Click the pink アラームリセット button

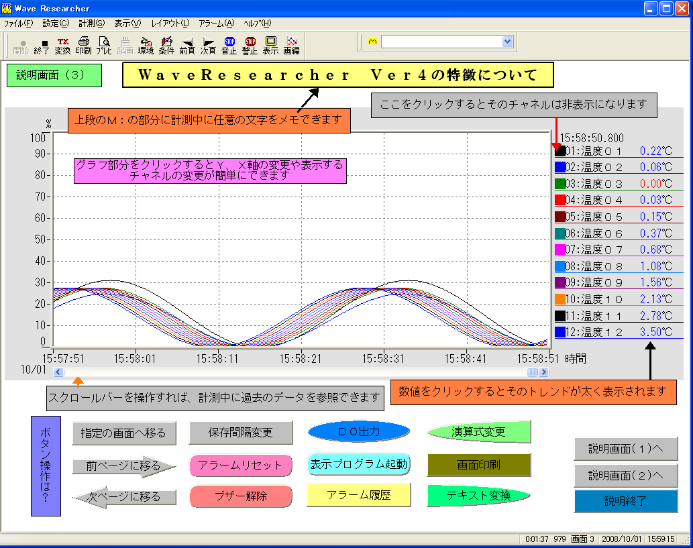240,465
